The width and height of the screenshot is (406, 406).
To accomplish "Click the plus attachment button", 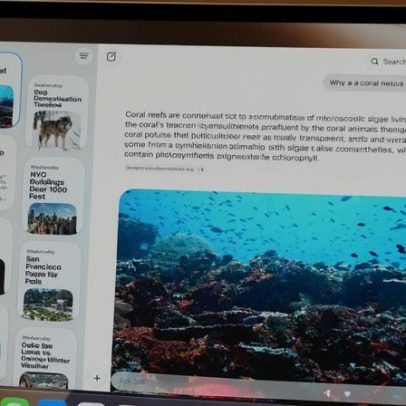I will pyautogui.click(x=97, y=378).
